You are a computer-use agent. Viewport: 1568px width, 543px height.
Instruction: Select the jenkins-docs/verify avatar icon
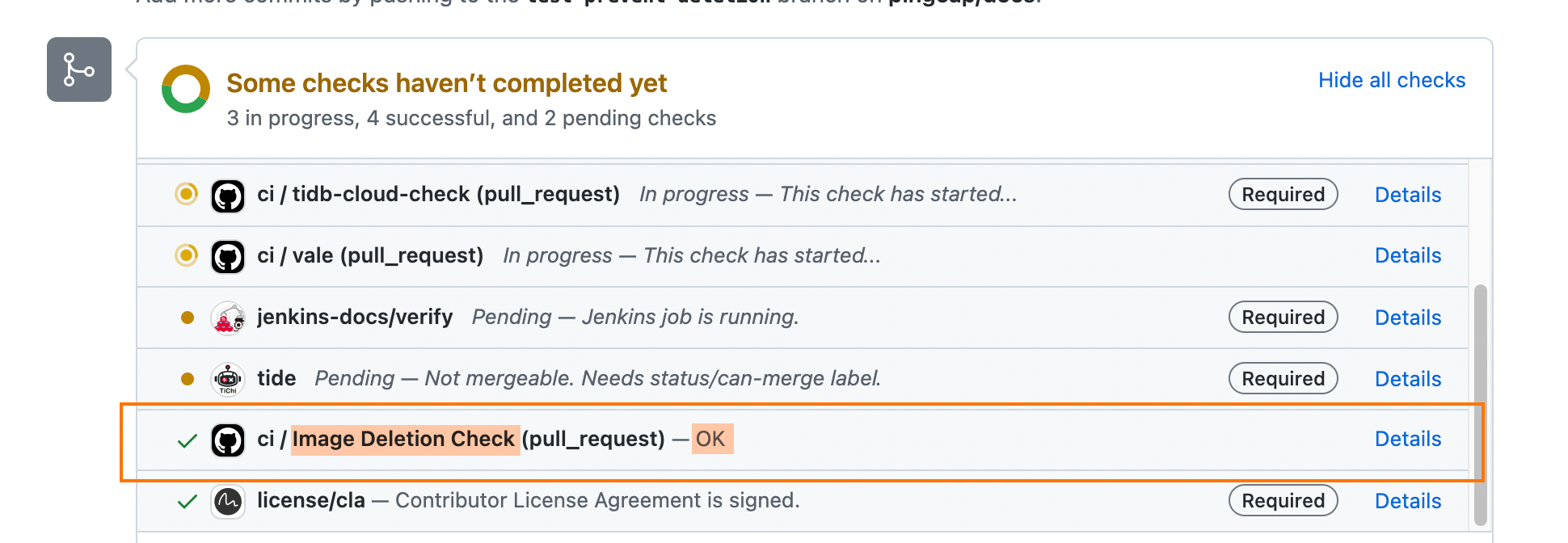228,318
